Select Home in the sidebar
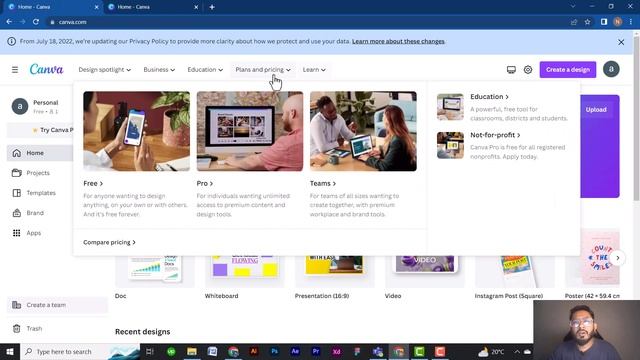The image size is (640, 360). coord(40,153)
